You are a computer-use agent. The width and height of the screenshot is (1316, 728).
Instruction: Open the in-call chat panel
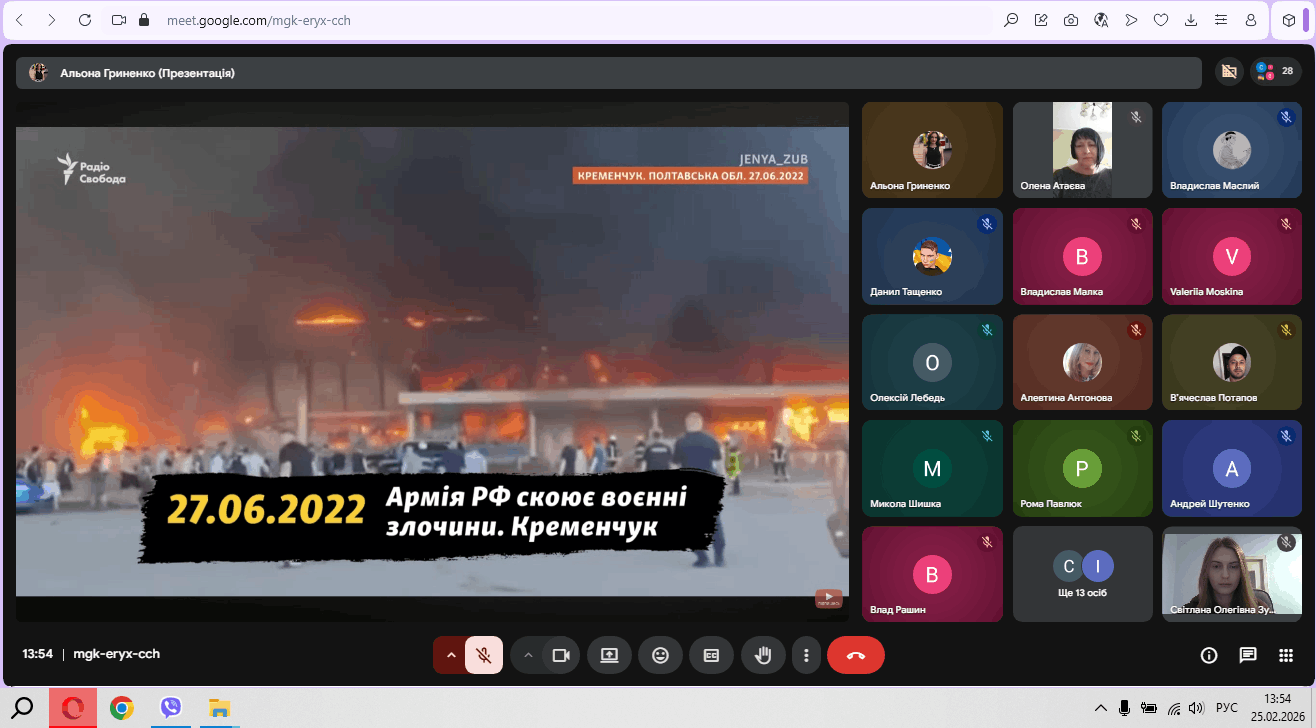click(x=1247, y=655)
